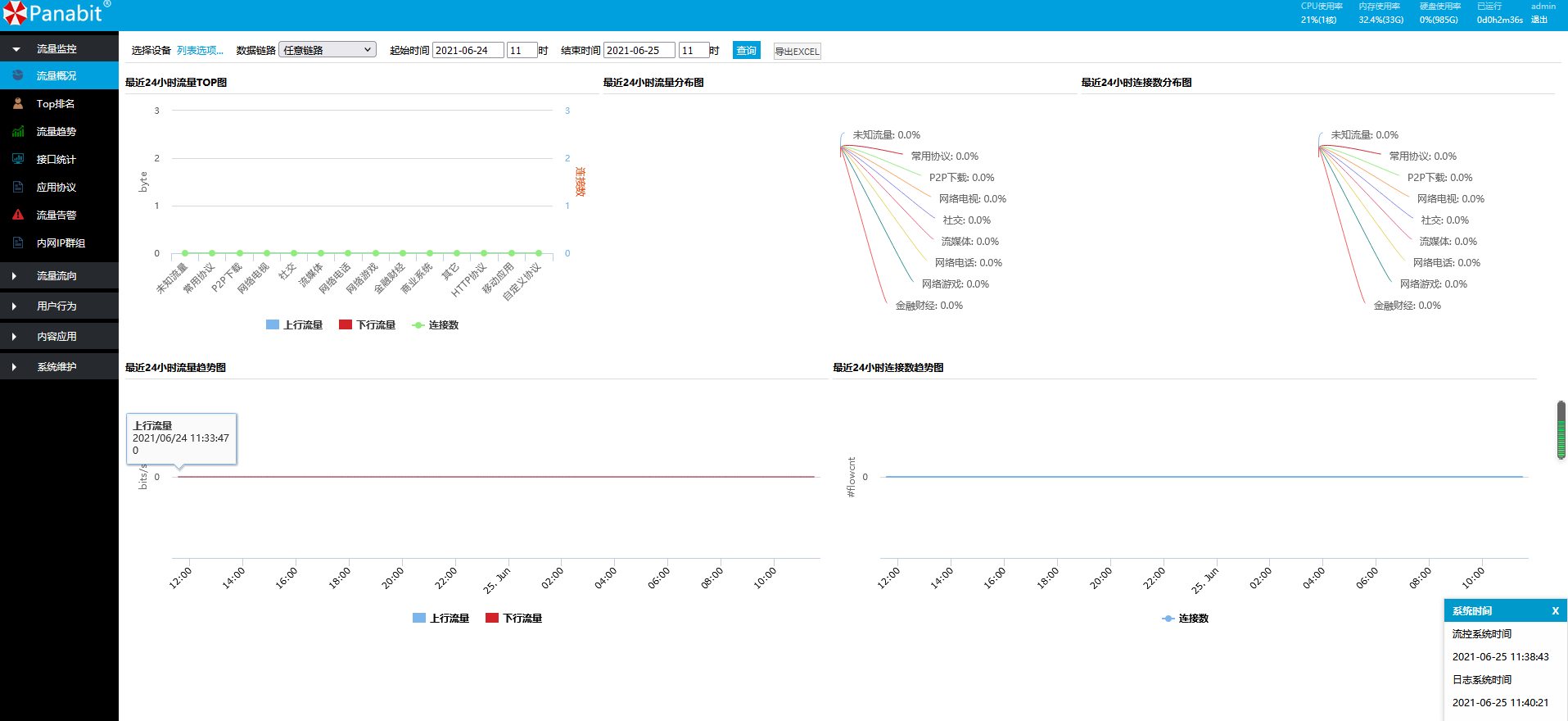This screenshot has width=1568, height=721.
Task: Click 金融财经 label in traffic distribution chart
Action: tap(929, 306)
